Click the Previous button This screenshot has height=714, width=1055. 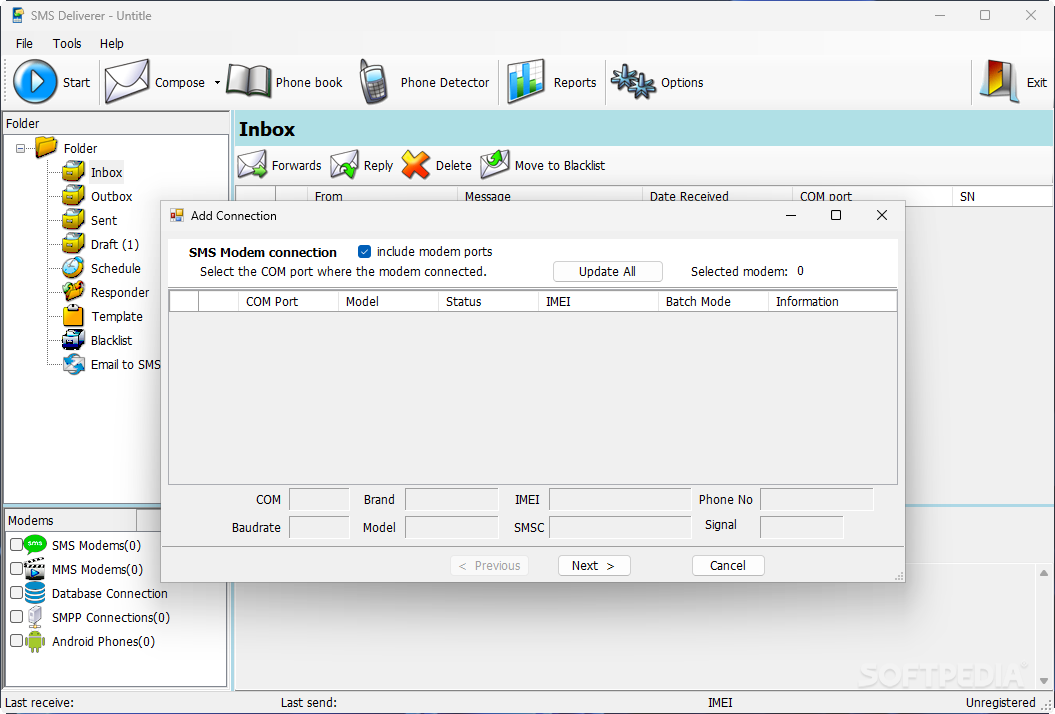[489, 566]
